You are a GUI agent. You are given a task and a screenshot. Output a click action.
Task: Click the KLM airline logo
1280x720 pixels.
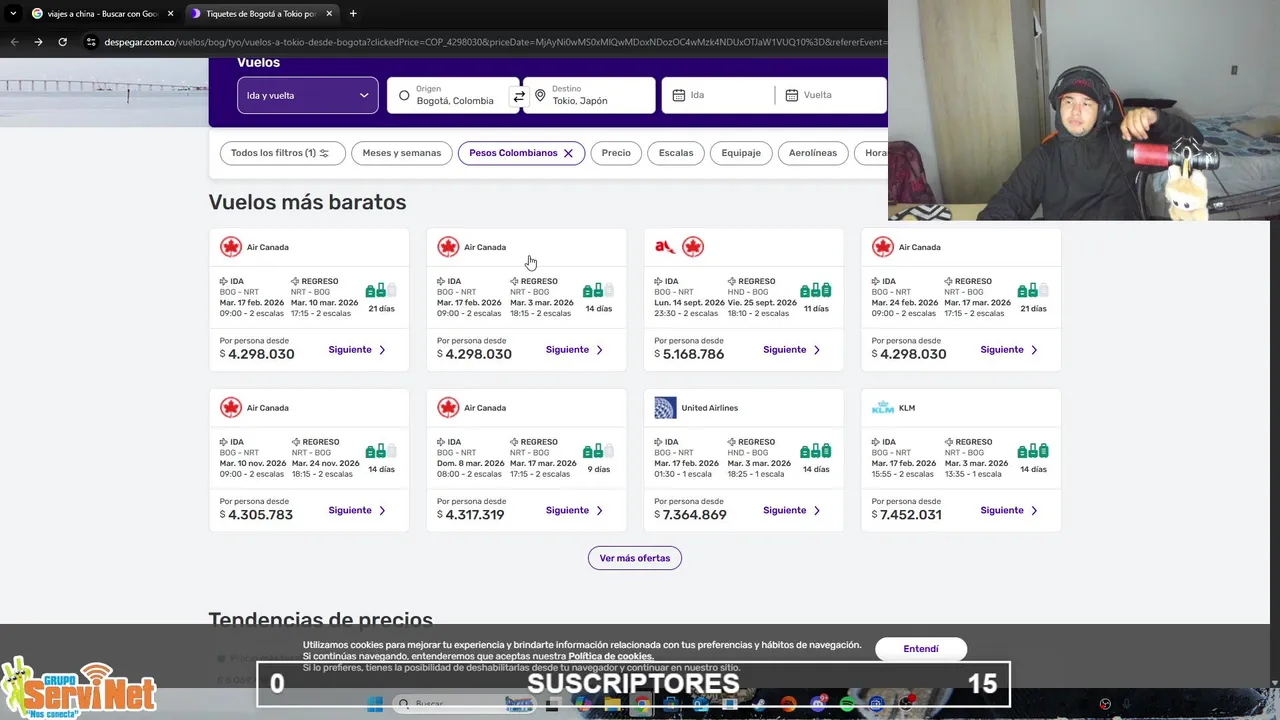pyautogui.click(x=883, y=408)
